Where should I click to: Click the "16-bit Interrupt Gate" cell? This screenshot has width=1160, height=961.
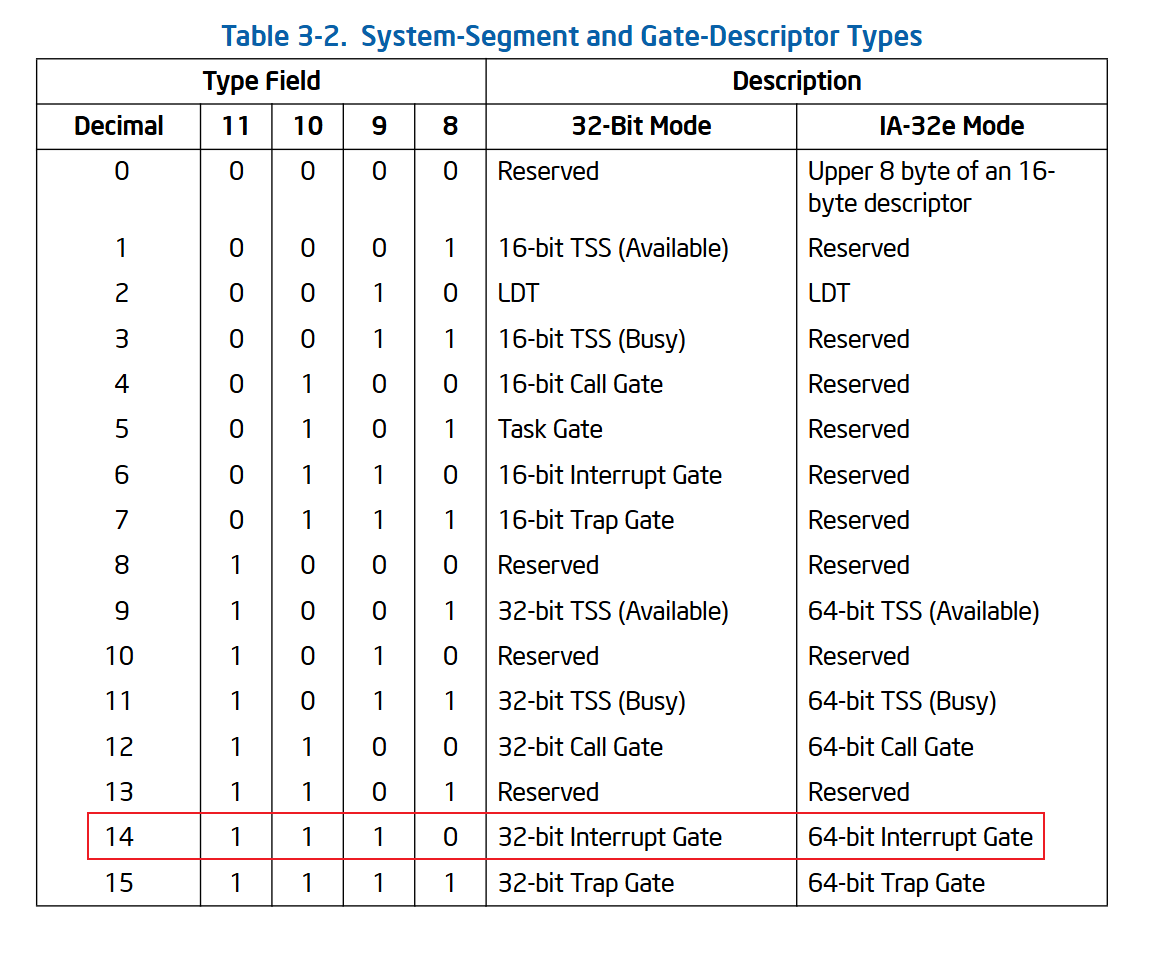coord(609,475)
